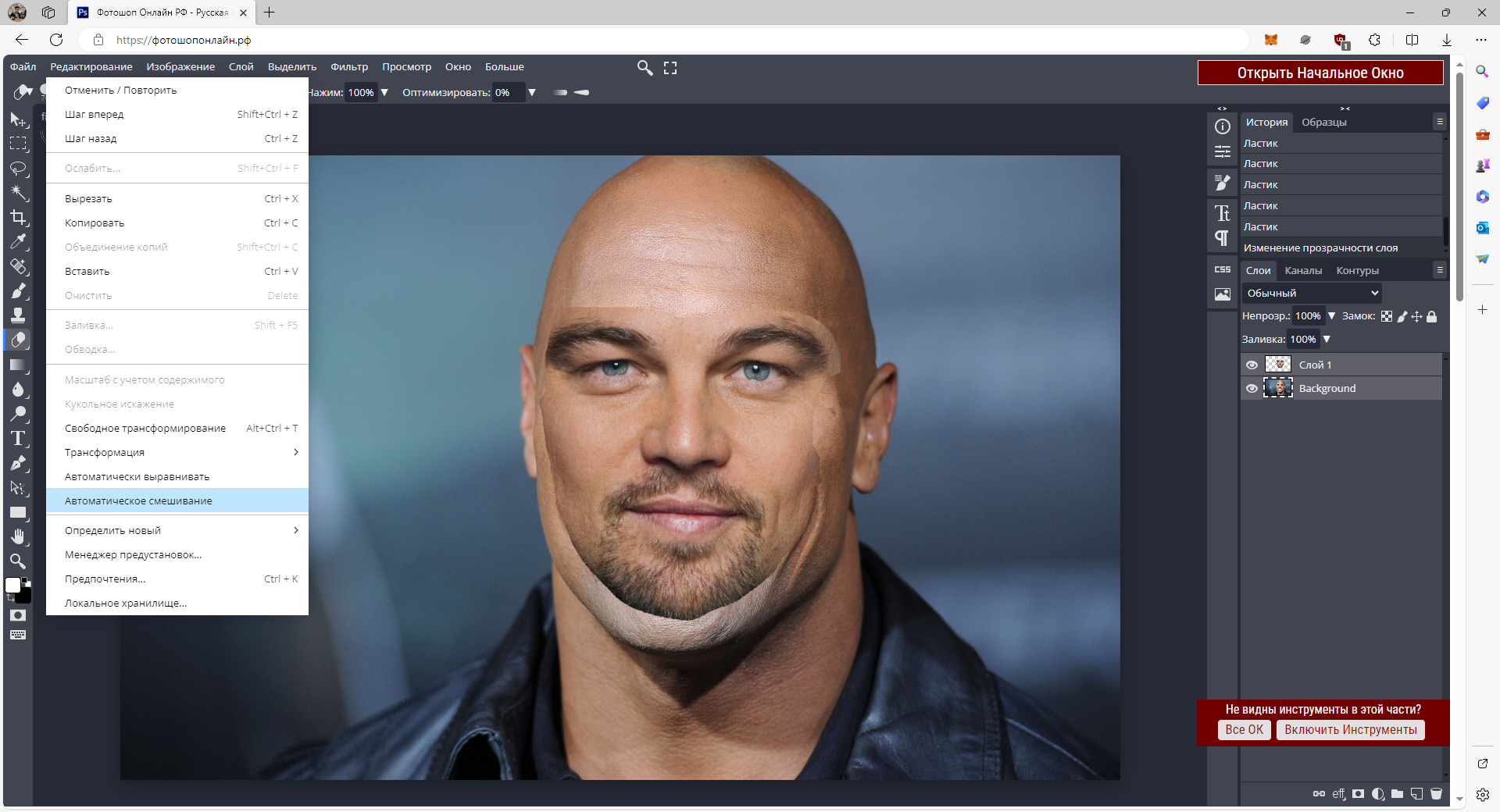Screen dimensions: 1500x812
Task: Open the Обычный blend mode dropdown
Action: click(1311, 293)
